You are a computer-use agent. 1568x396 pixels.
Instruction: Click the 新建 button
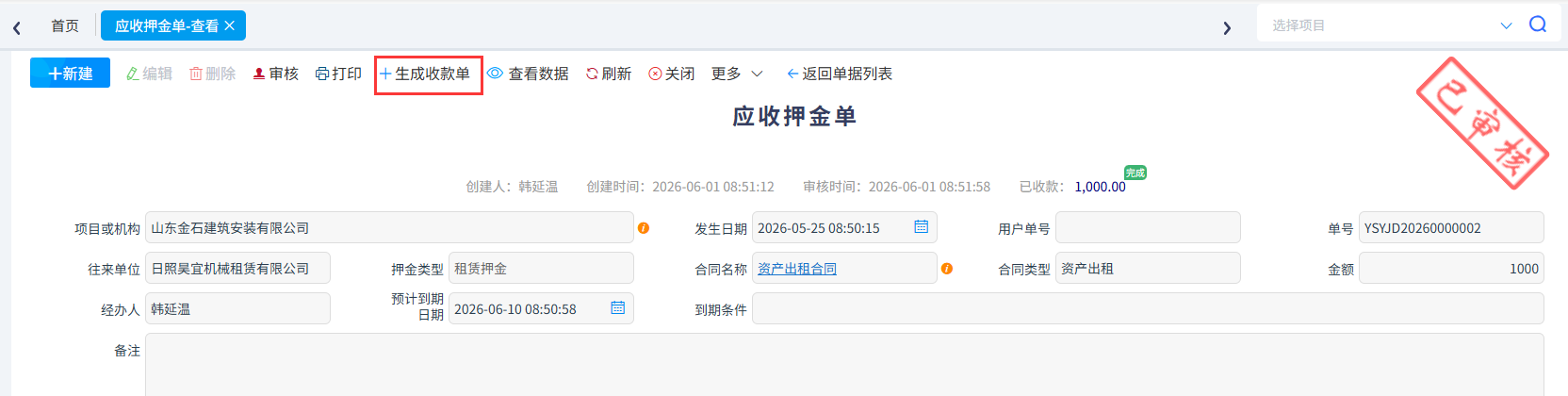tap(70, 73)
